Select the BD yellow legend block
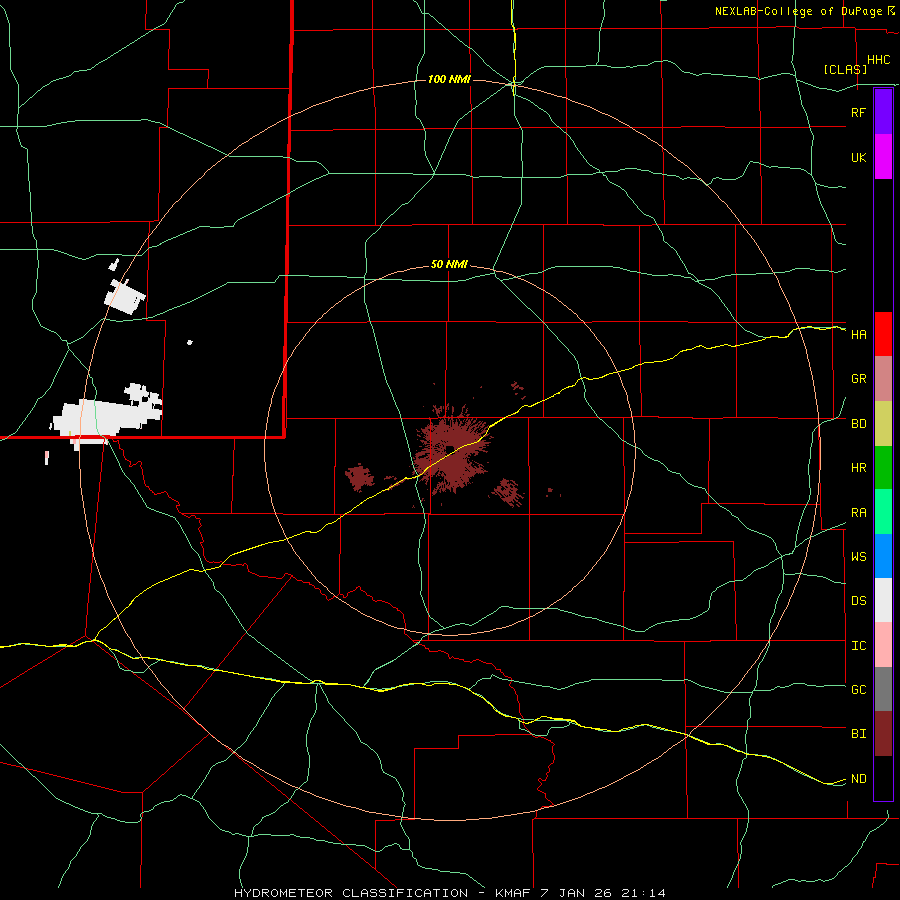This screenshot has width=900, height=900. [883, 424]
